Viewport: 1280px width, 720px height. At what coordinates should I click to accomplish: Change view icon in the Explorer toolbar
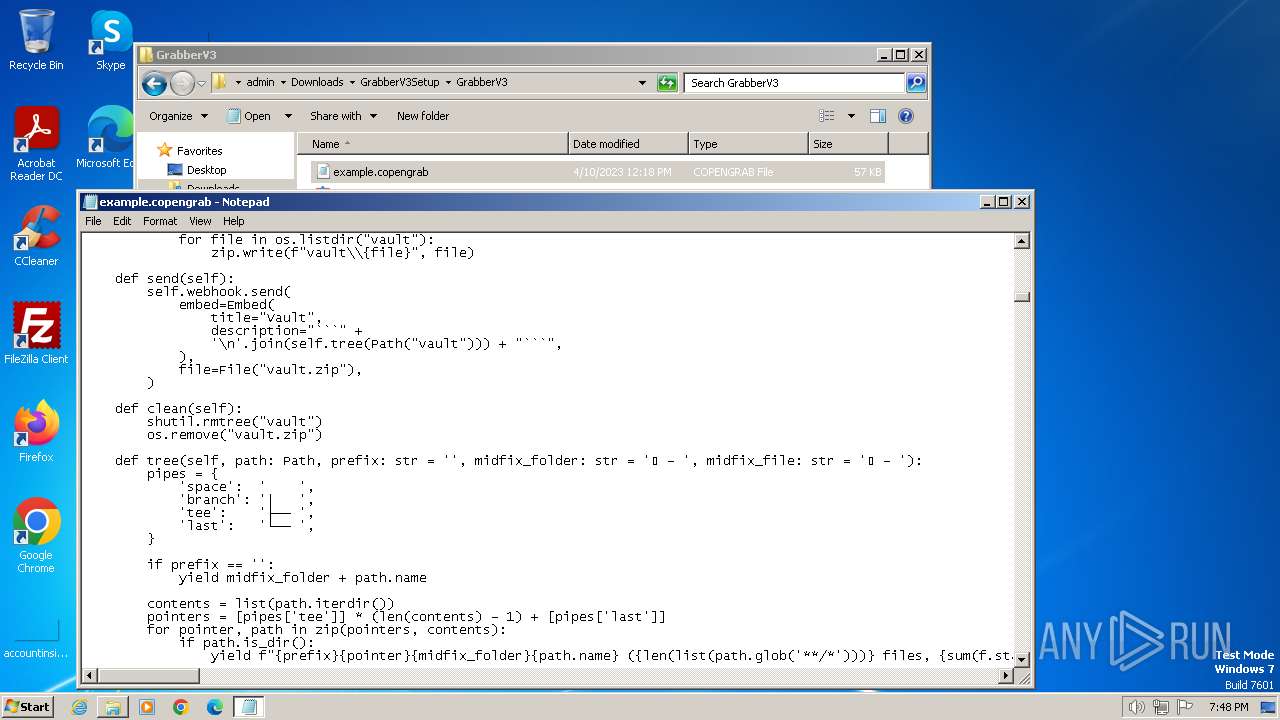click(x=827, y=116)
